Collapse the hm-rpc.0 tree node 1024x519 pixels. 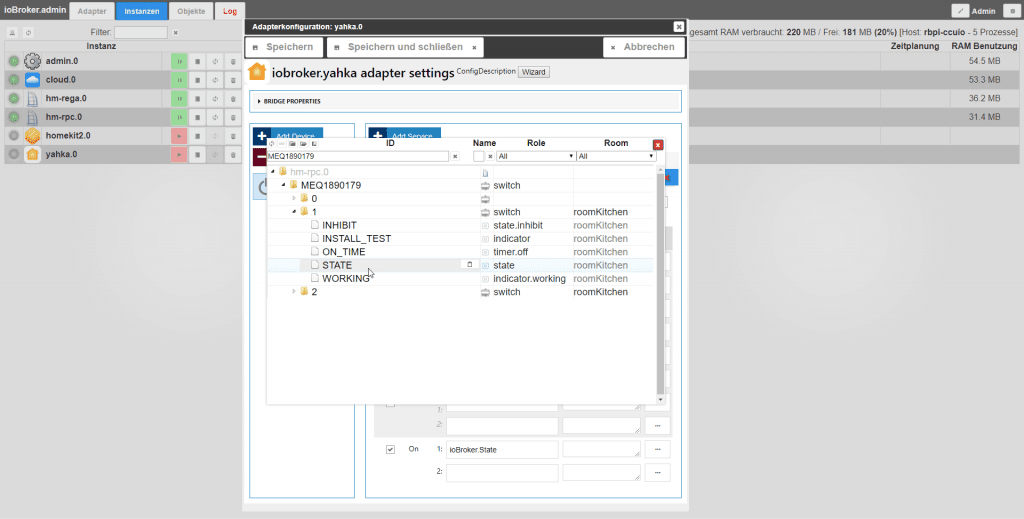coord(273,172)
